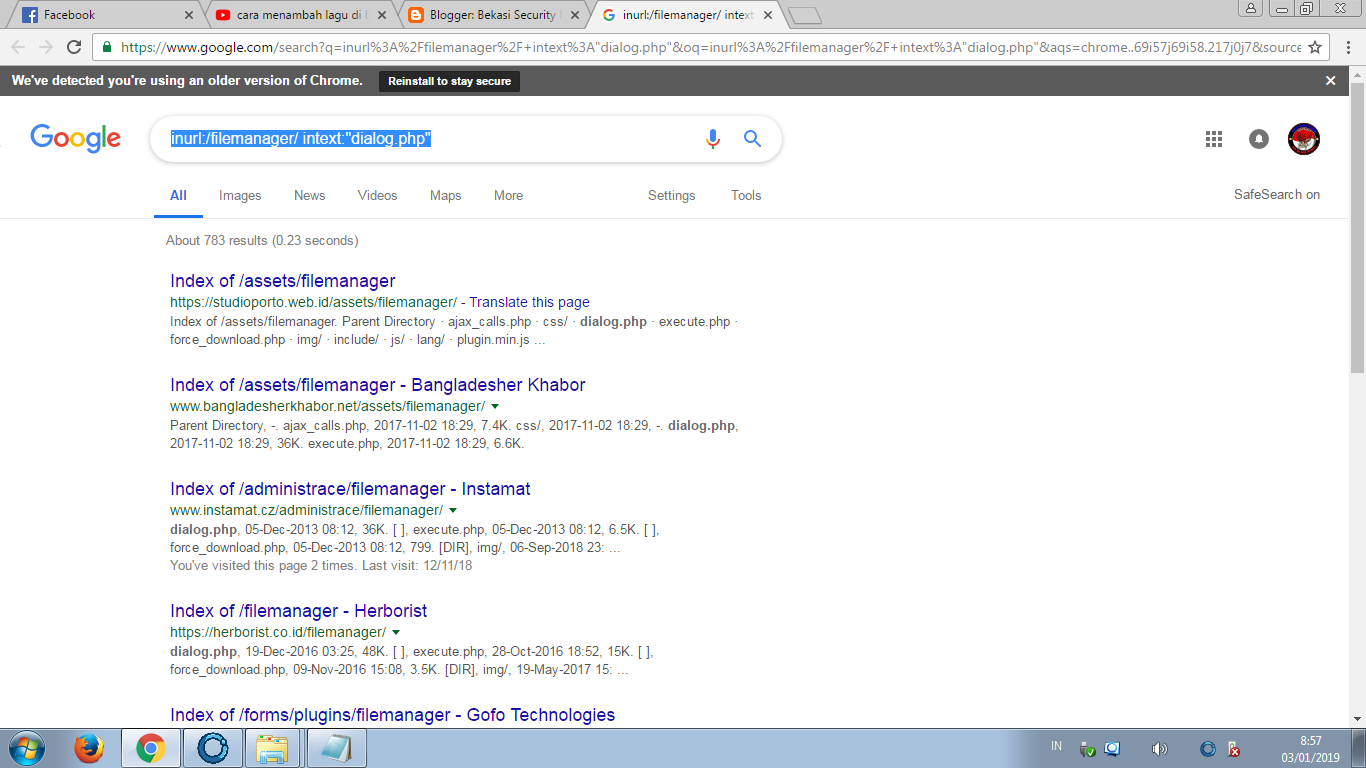Viewport: 1366px width, 768px height.
Task: Open the Instamat administrace filemanager result
Action: coord(350,489)
